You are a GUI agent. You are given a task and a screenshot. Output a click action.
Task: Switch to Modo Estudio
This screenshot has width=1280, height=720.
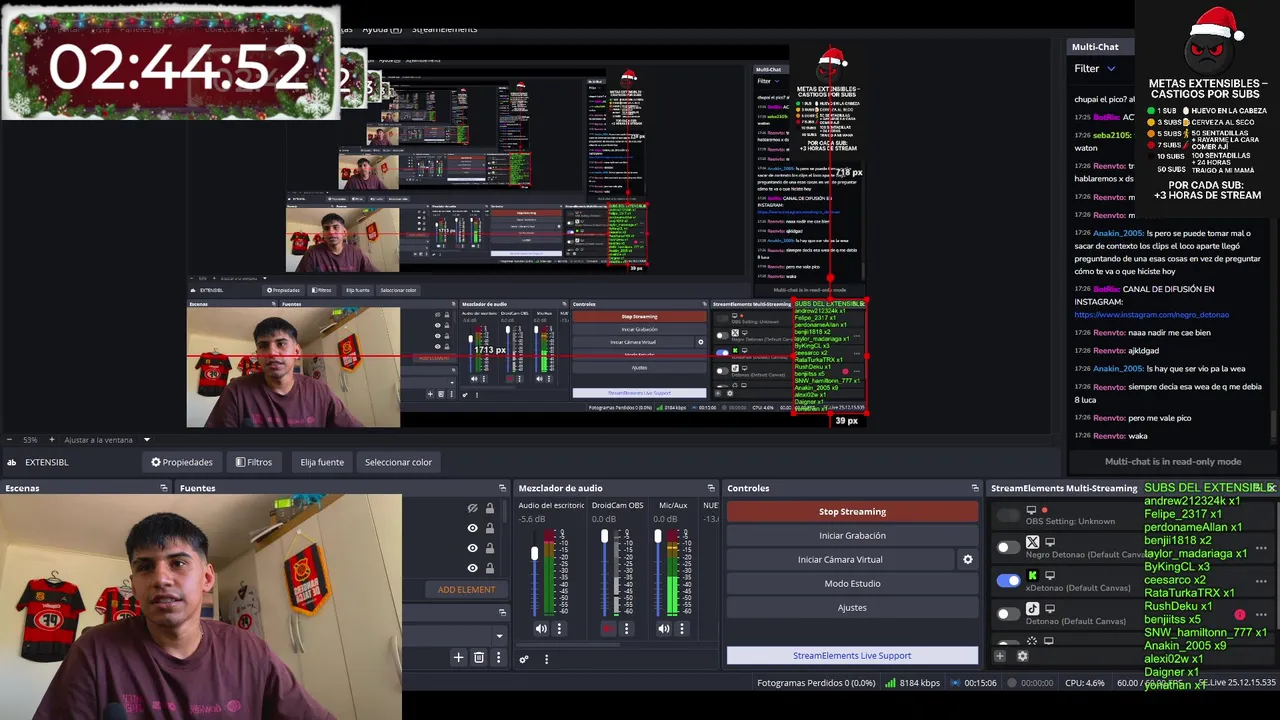852,584
